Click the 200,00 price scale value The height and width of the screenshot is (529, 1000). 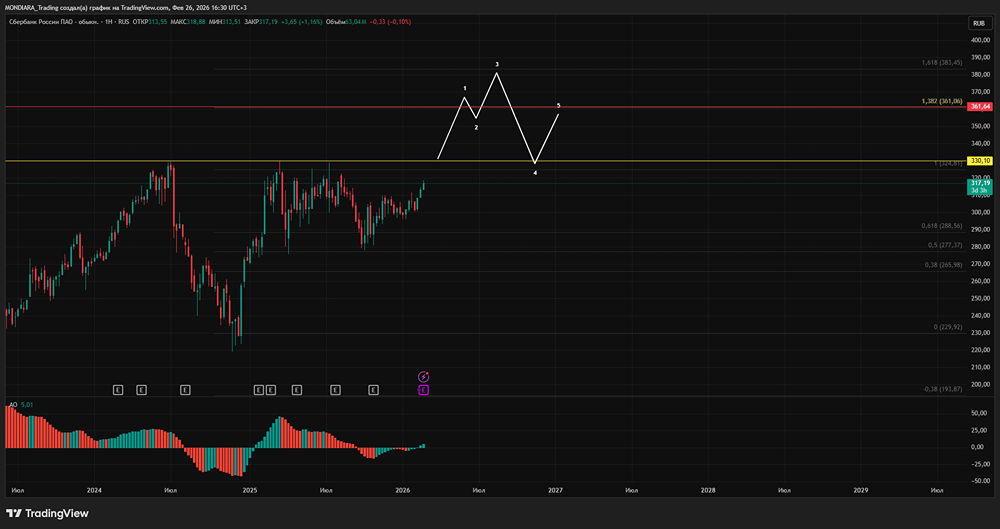point(982,384)
